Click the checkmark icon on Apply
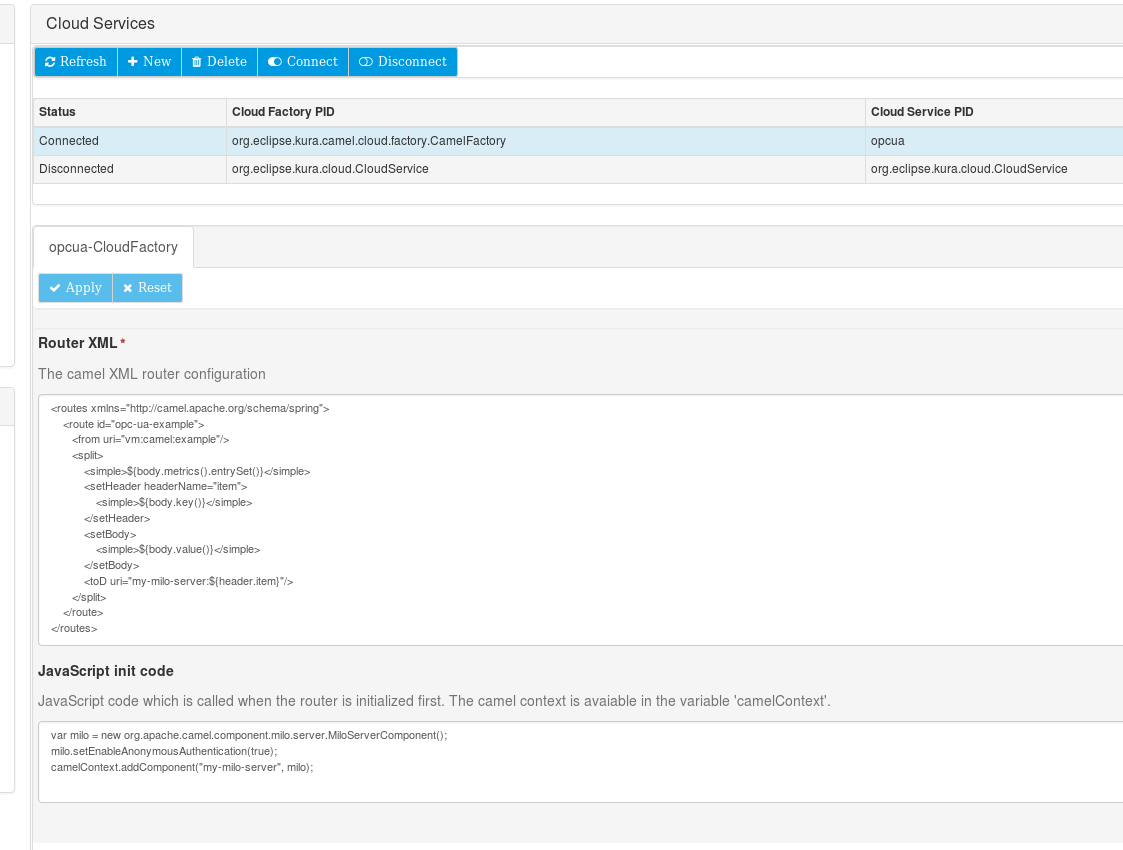 [55, 288]
